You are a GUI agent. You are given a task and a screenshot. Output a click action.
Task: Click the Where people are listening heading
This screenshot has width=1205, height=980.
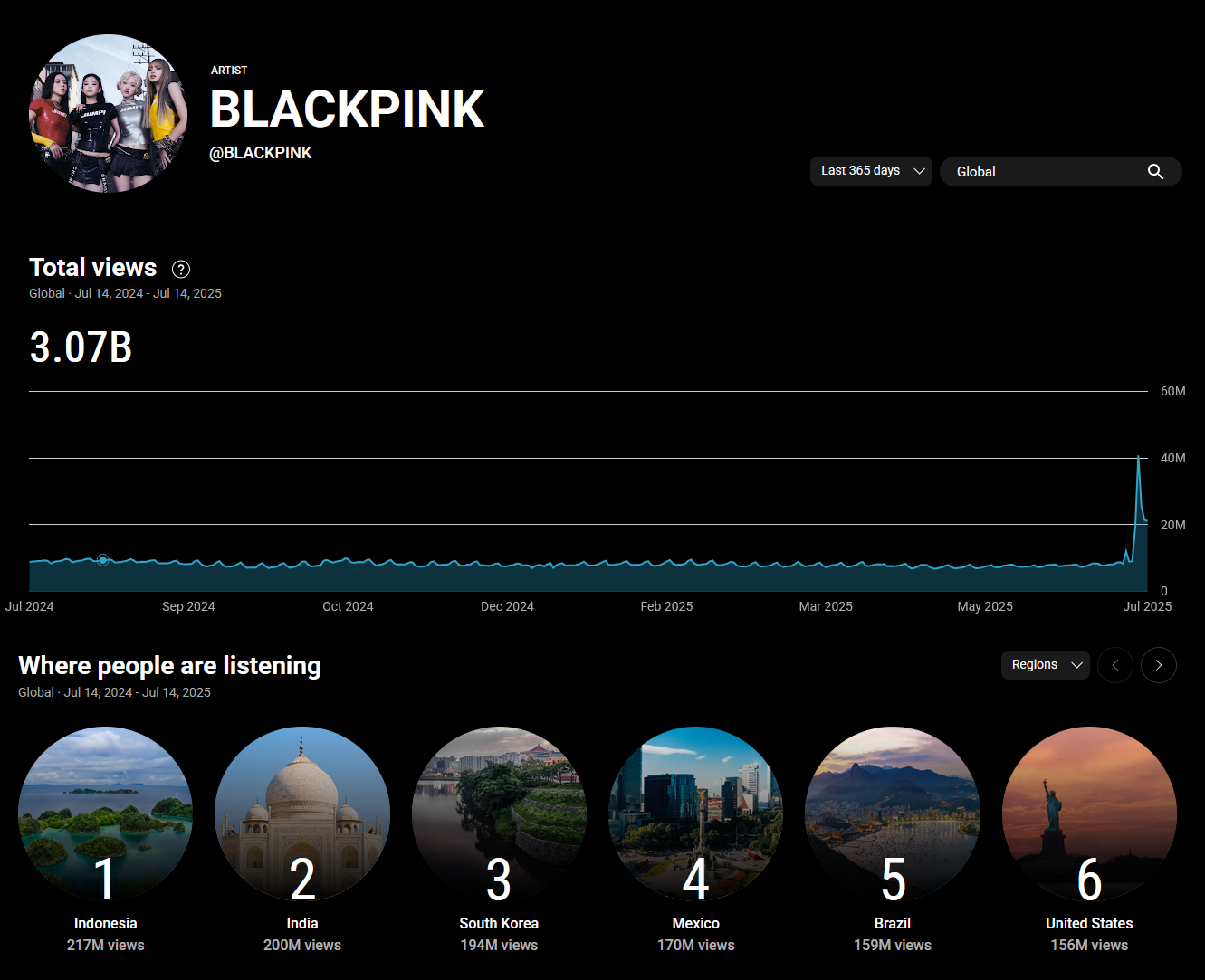click(170, 666)
